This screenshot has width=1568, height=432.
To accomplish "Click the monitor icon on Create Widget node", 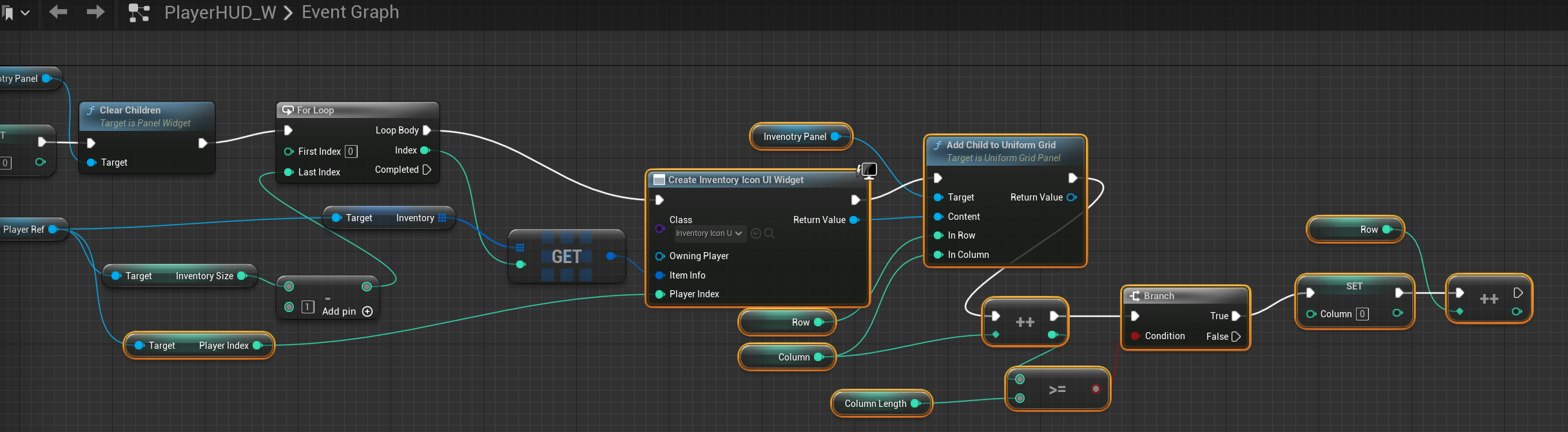I will coord(869,170).
